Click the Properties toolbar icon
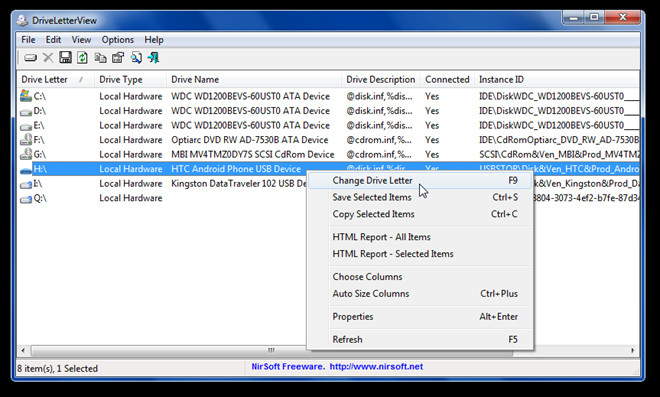 click(118, 58)
